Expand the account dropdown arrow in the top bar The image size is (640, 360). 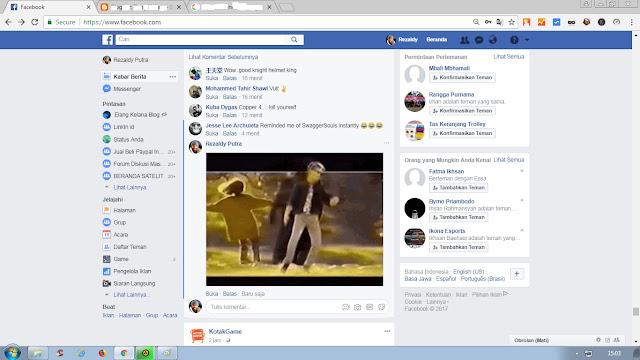(527, 40)
